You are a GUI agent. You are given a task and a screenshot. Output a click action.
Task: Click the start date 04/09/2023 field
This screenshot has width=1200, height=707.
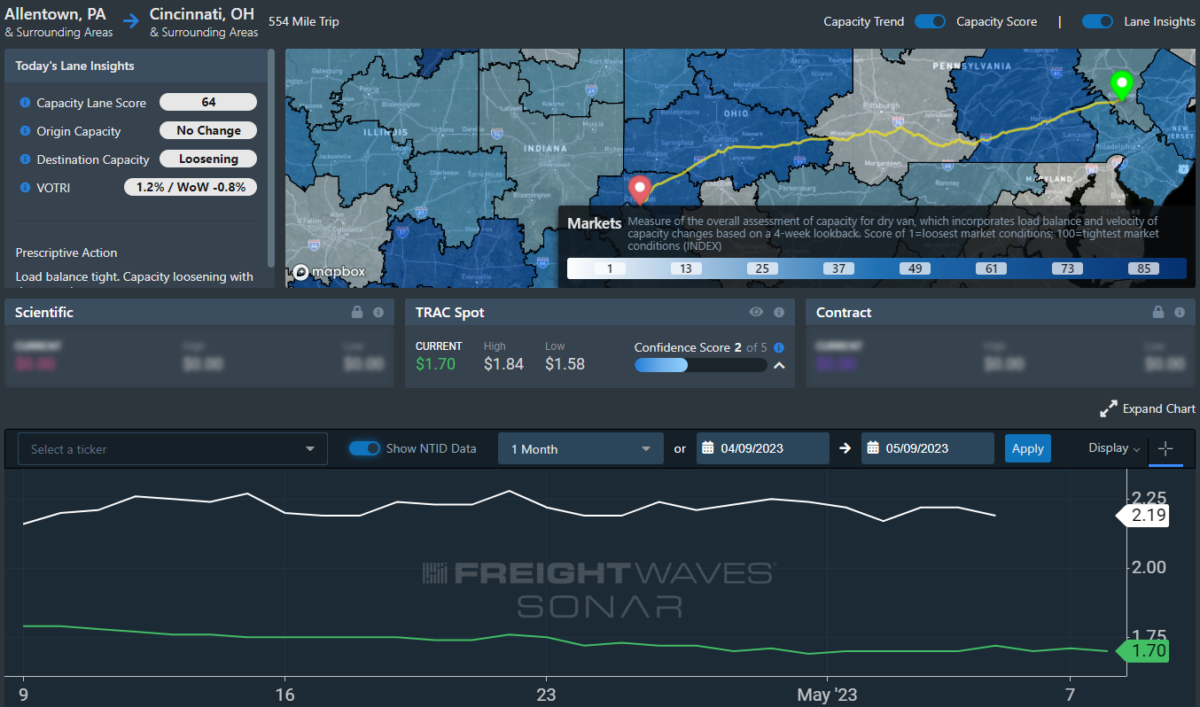(x=763, y=449)
